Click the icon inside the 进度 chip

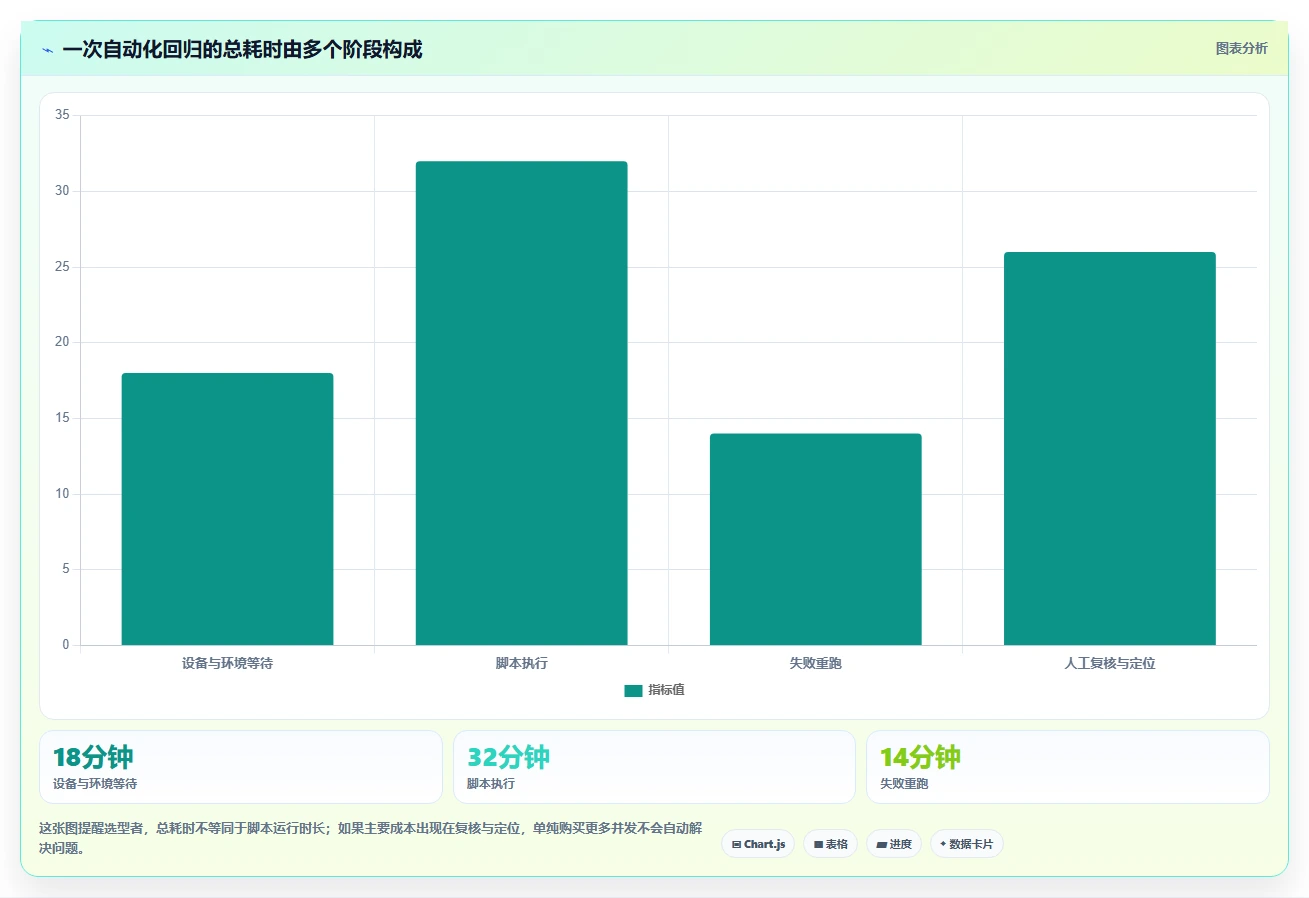[x=882, y=845]
